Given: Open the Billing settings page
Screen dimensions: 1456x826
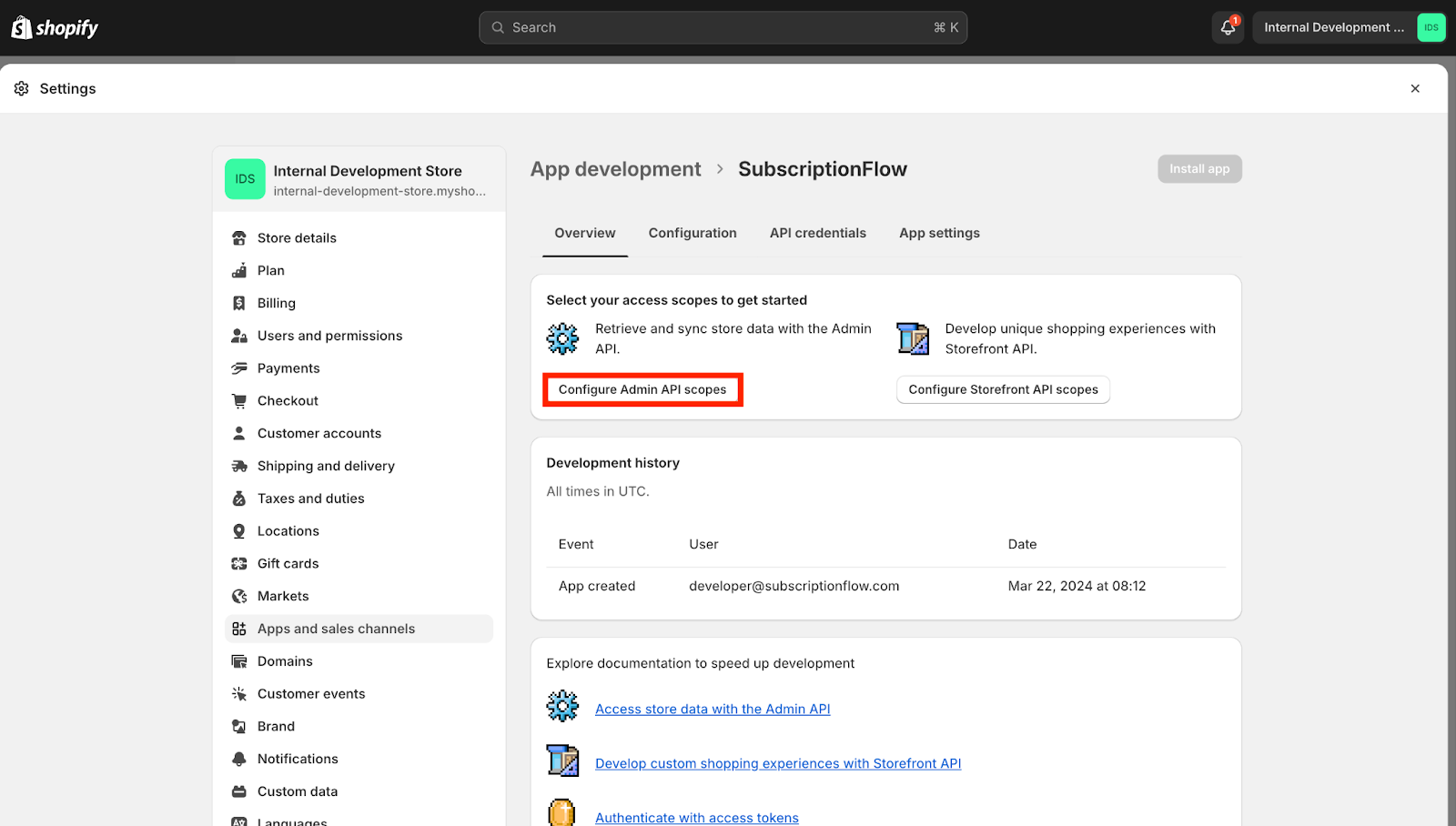Looking at the screenshot, I should 359,303.
